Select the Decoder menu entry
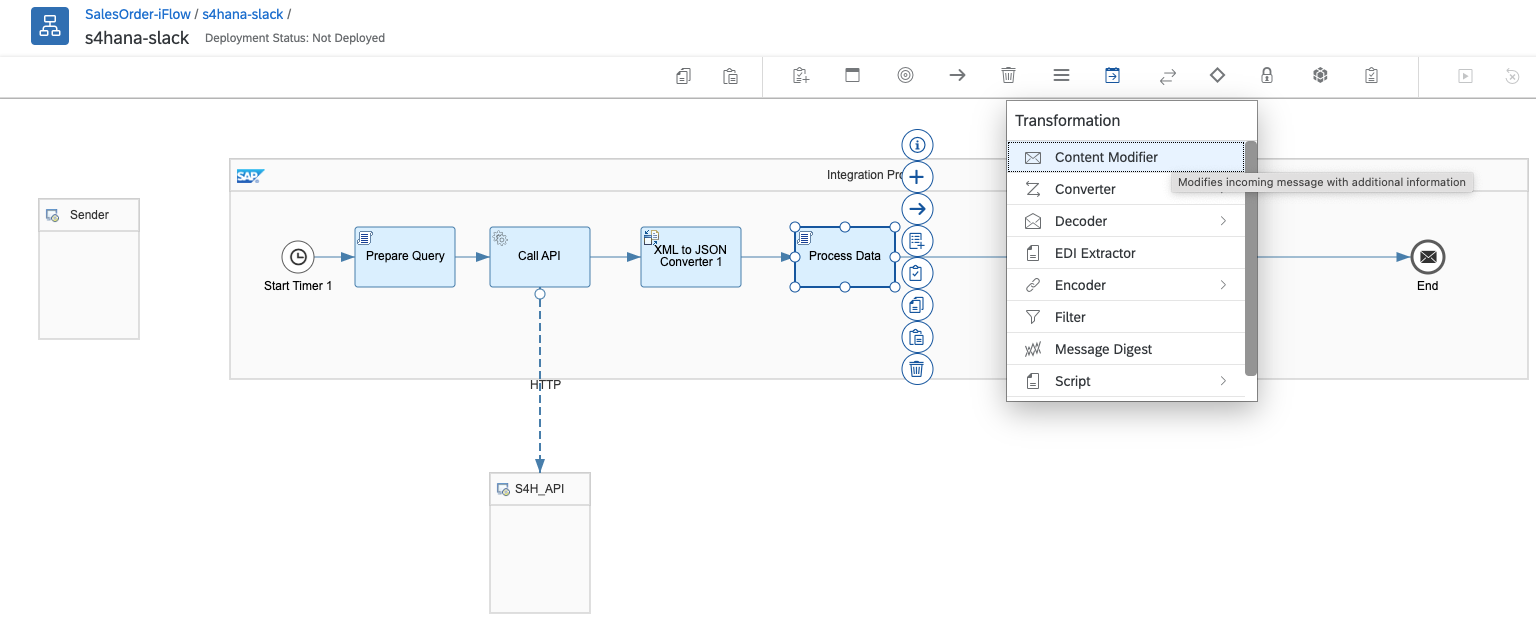 click(x=1126, y=221)
